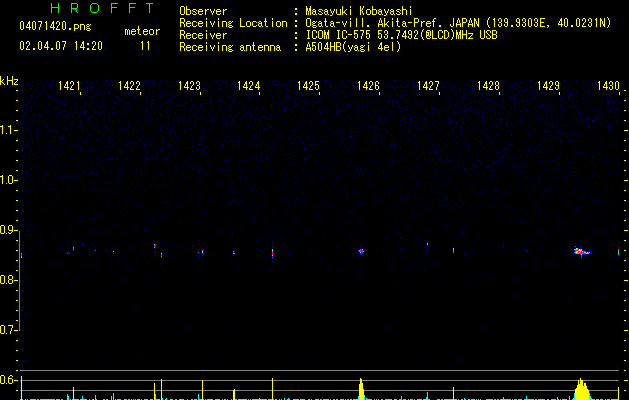Click the 0.7 kHz frequency label
This screenshot has height=400, width=629.
9,330
